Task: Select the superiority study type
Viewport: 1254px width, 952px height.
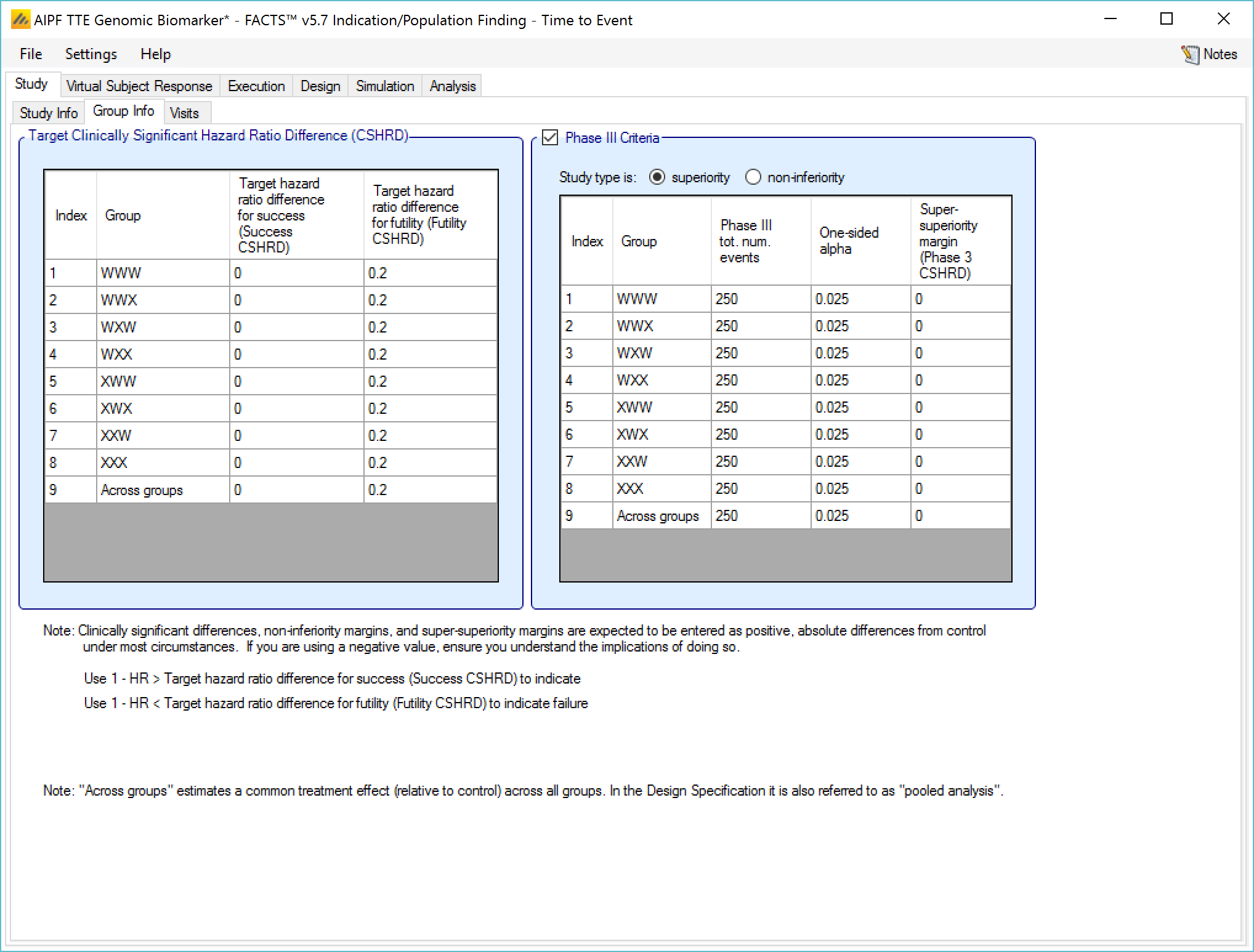Action: [x=657, y=177]
